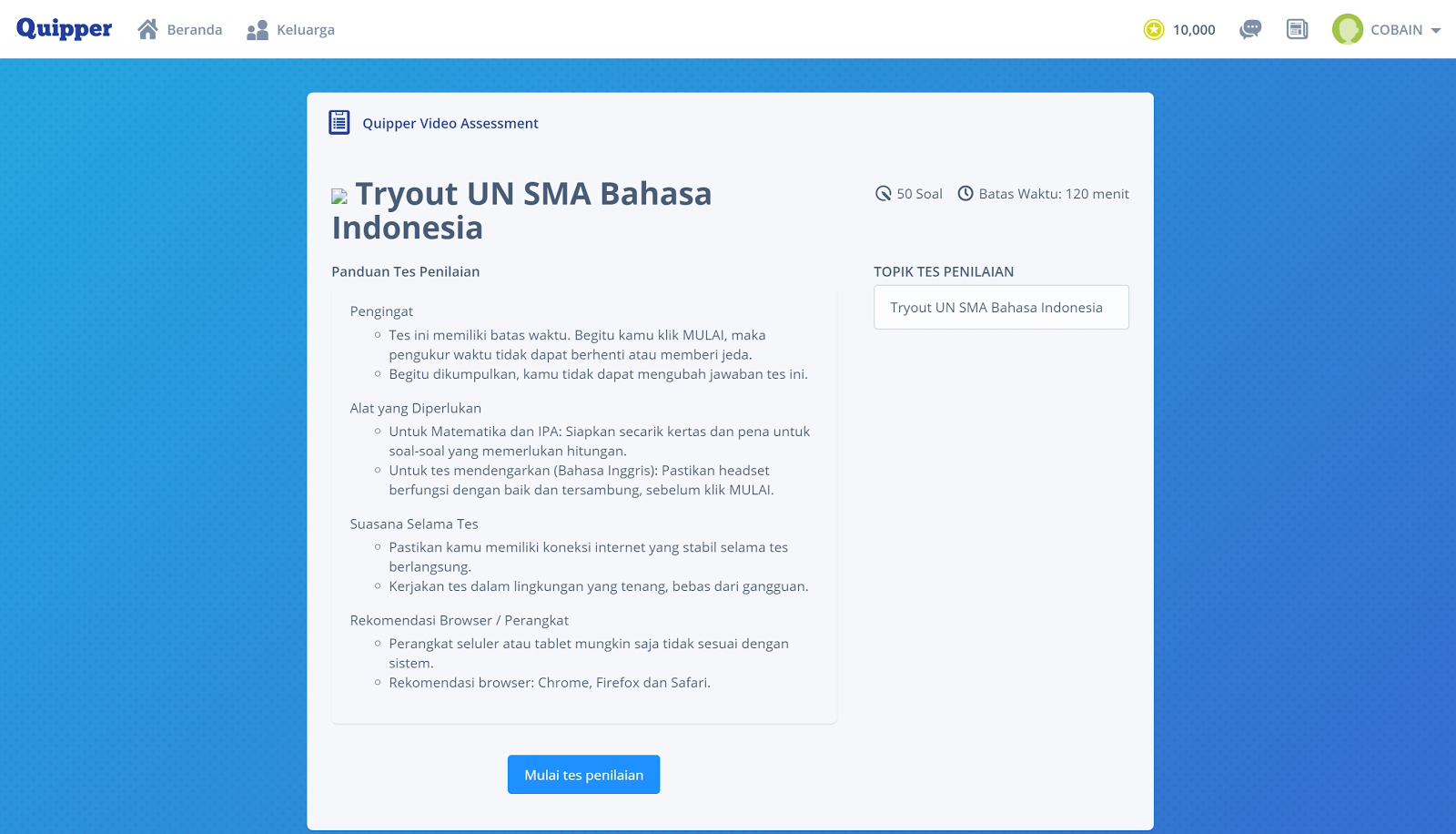Viewport: 1456px width, 834px height.
Task: Open the COBAIN user menu
Action: pos(1396,30)
